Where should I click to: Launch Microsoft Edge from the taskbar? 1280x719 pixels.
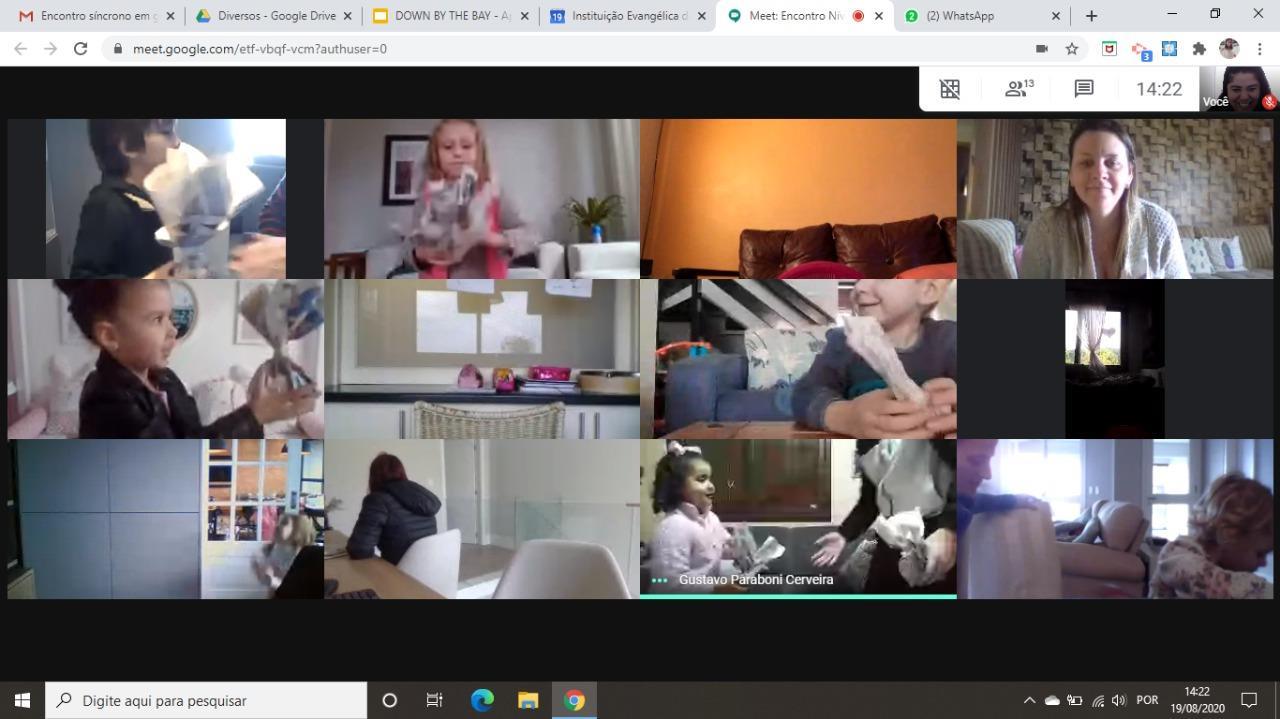click(481, 700)
